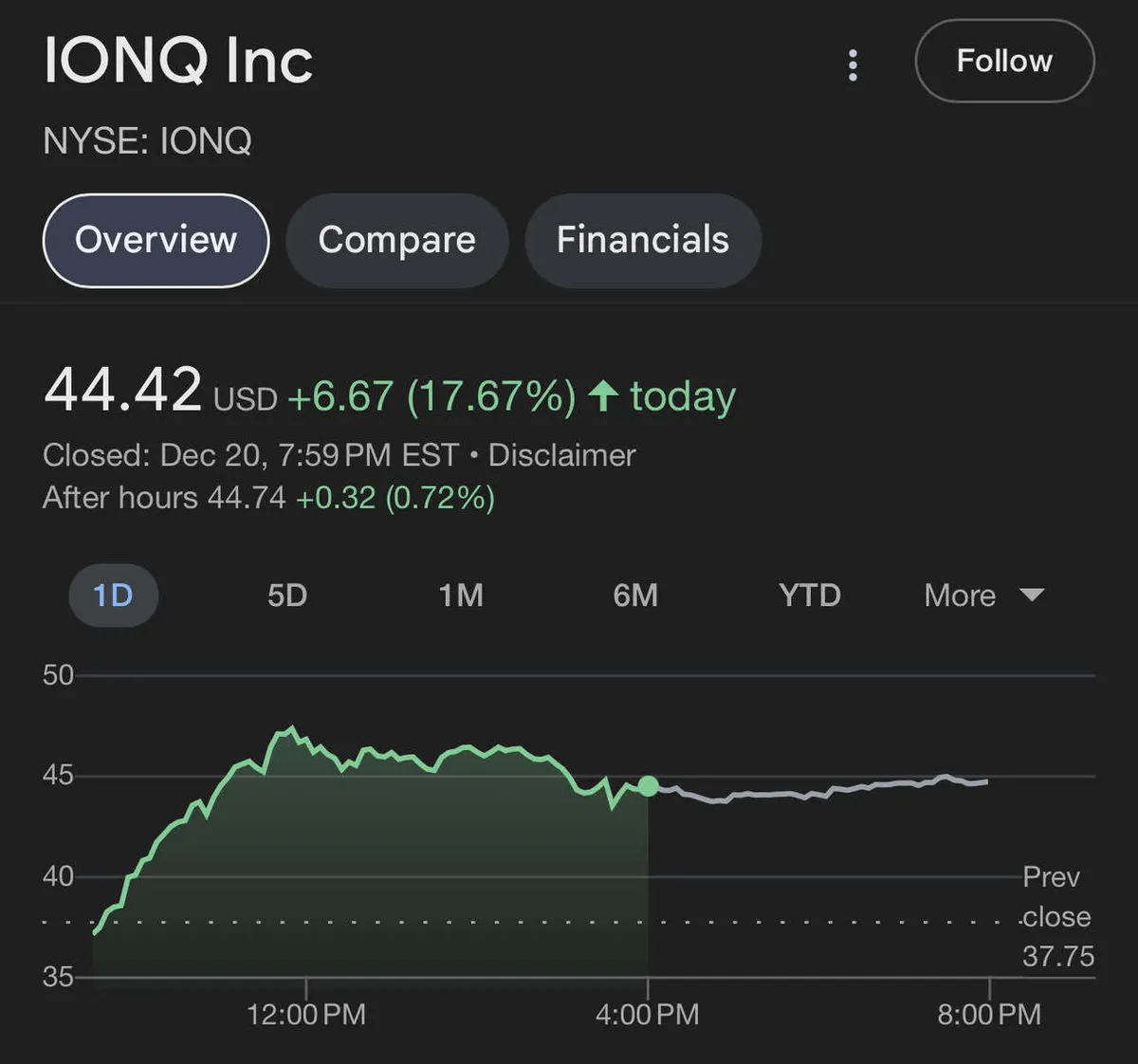Select the Overview tab

pos(156,240)
